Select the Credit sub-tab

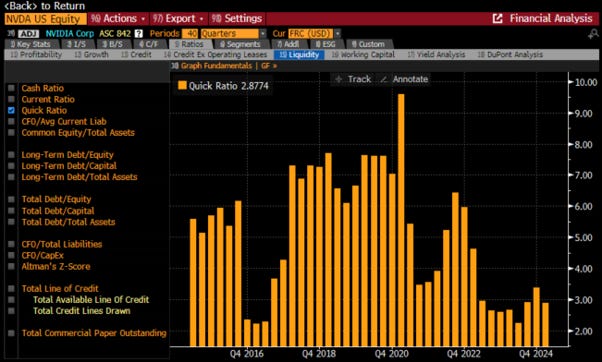pyautogui.click(x=137, y=55)
